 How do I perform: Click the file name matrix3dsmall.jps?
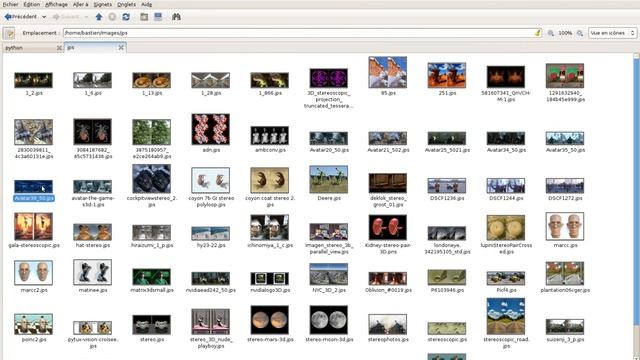(152, 290)
